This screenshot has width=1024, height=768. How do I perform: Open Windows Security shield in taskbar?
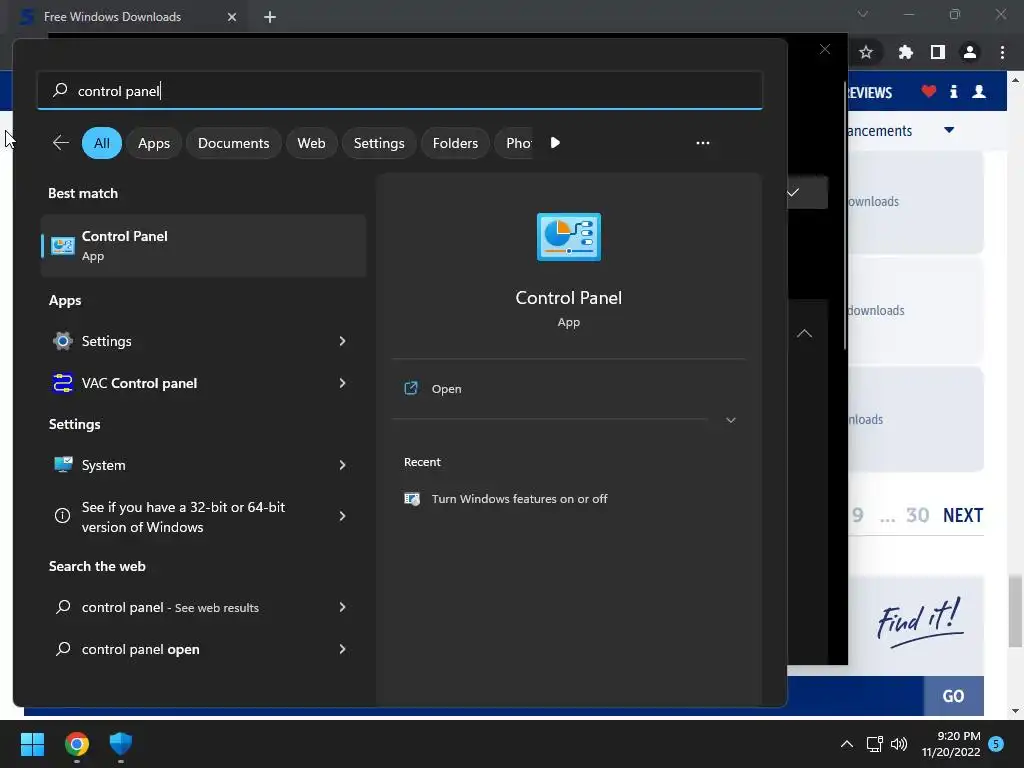121,744
